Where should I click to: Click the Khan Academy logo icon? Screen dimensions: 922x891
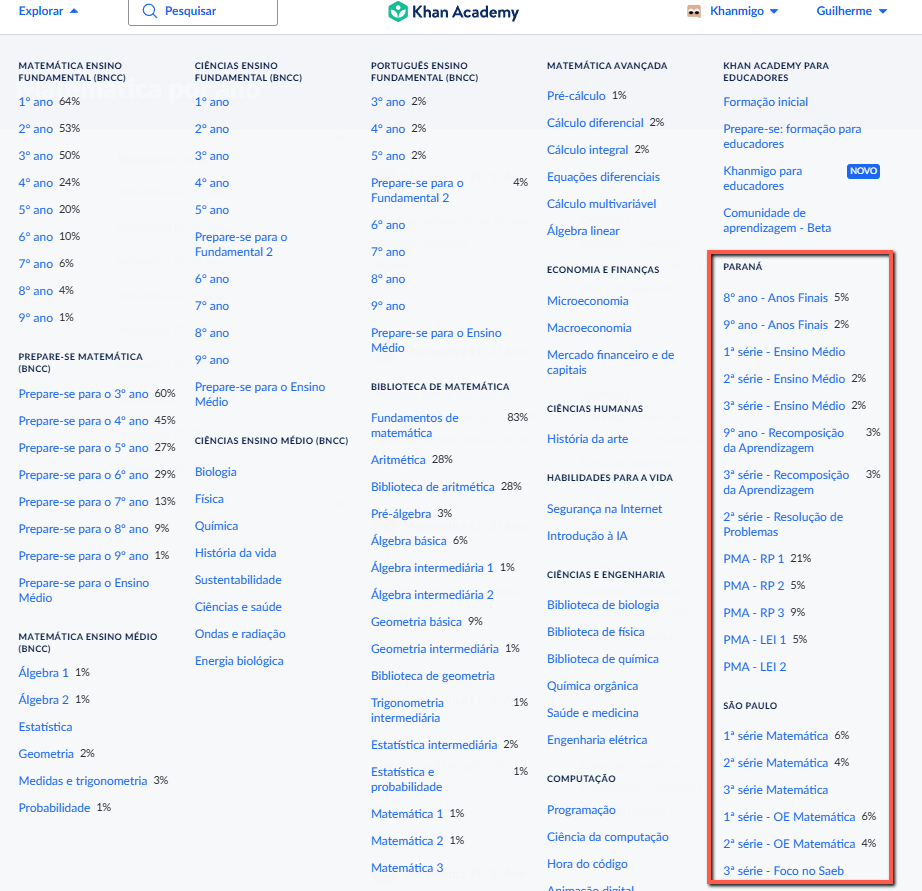point(398,11)
